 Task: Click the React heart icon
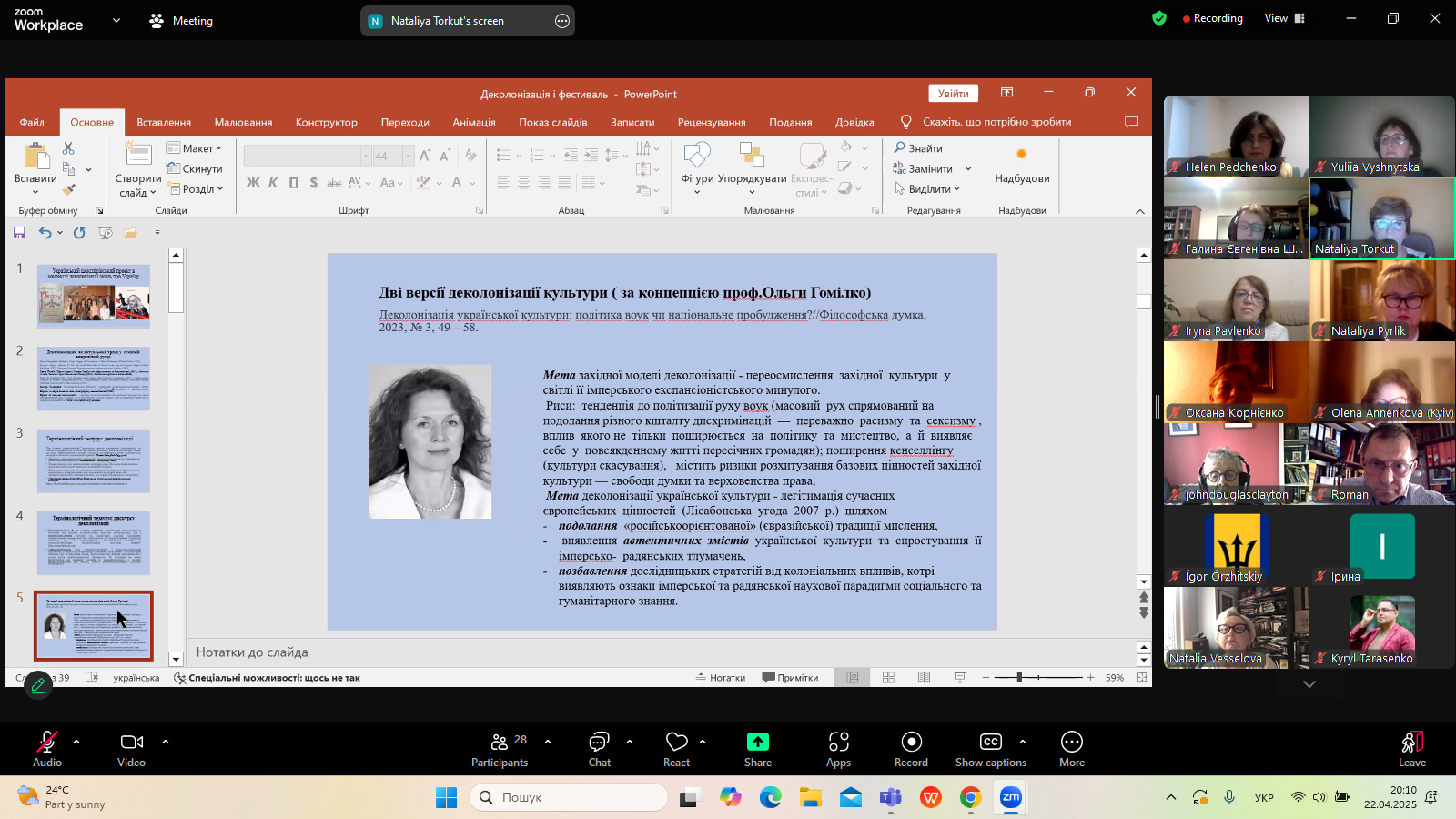click(676, 743)
